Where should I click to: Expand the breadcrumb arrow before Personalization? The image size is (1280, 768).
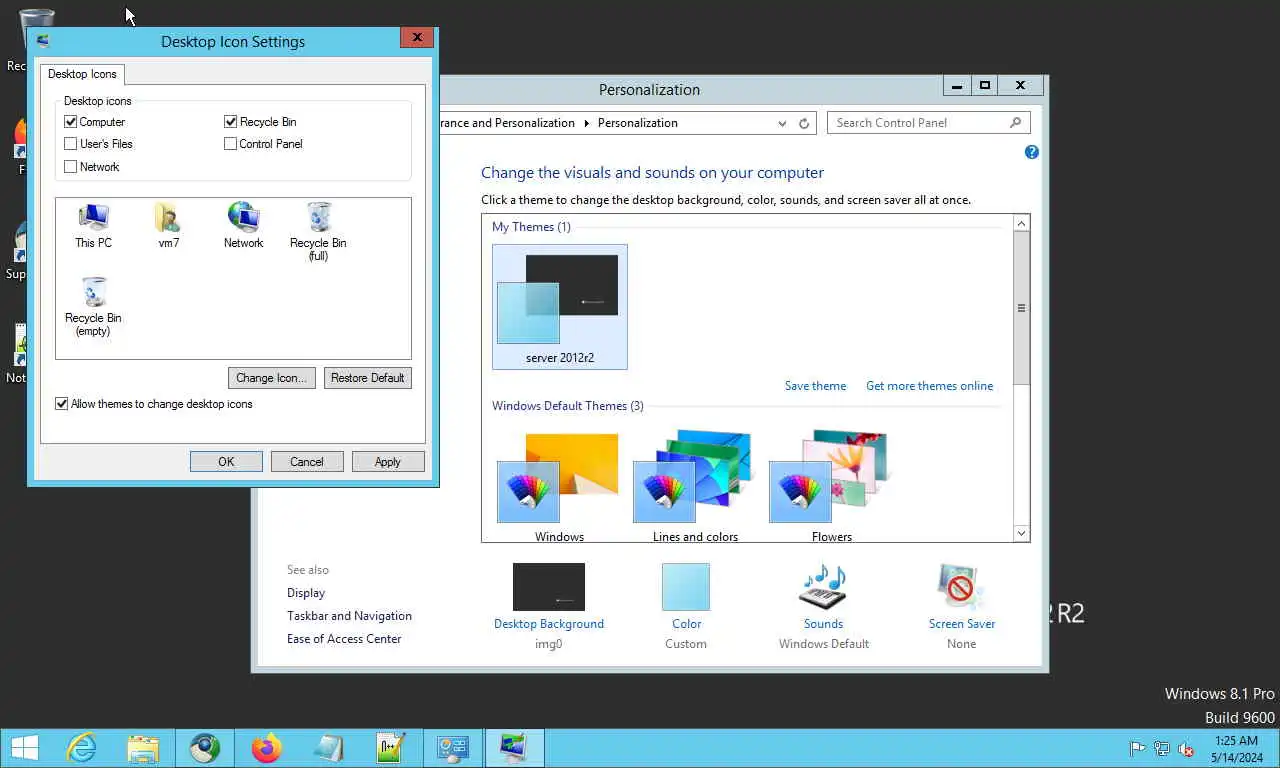tap(585, 123)
